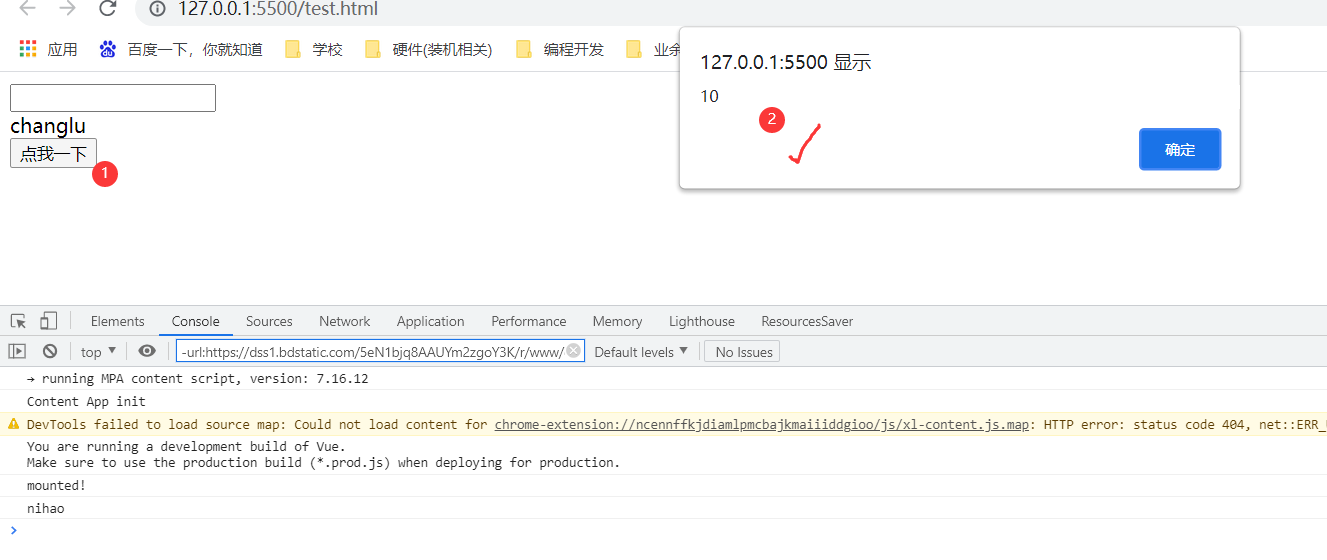Open the Memory tab
Screen dimensions: 1327x560
click(x=617, y=321)
